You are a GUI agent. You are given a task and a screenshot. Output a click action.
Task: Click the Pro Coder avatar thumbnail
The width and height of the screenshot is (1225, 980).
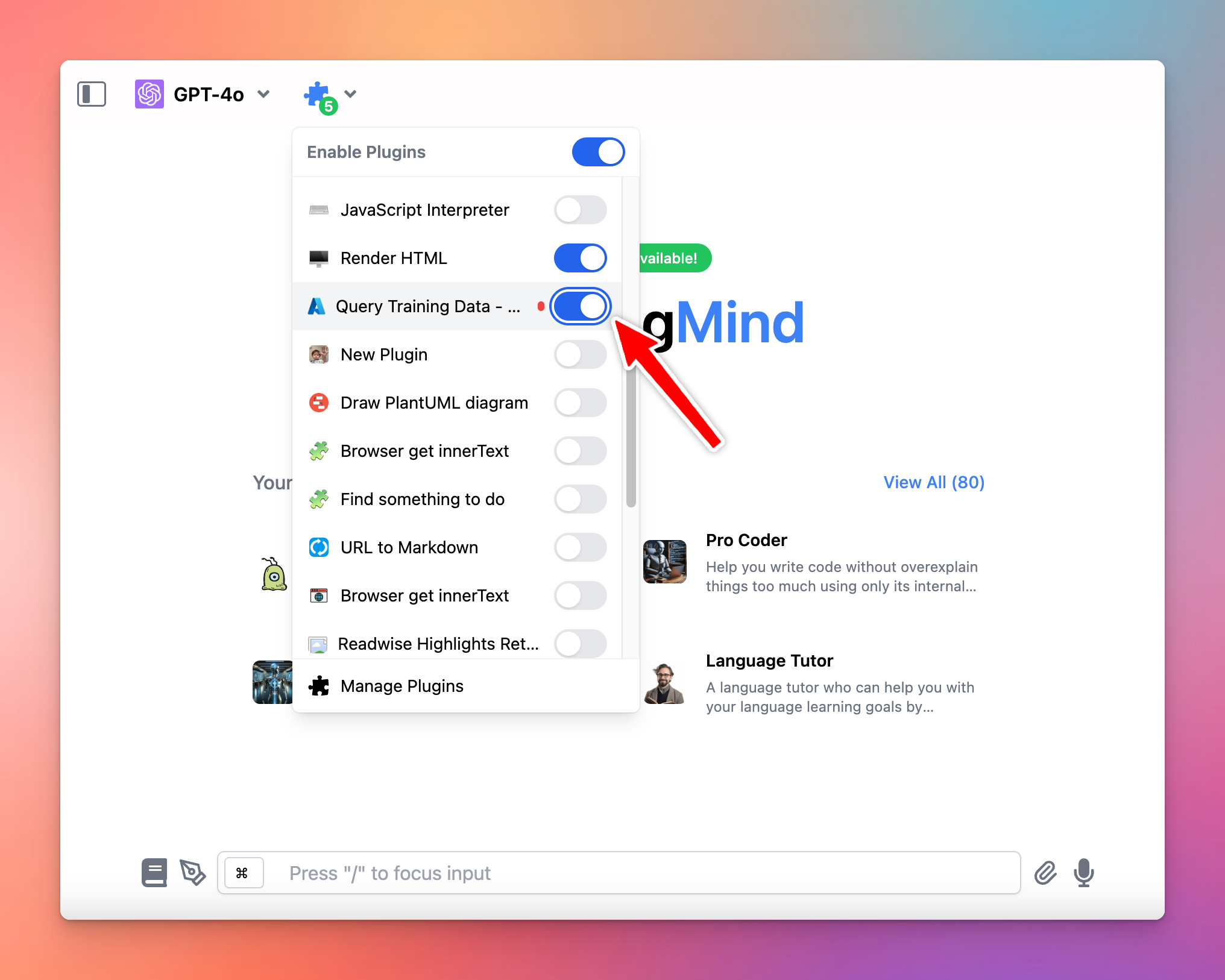[x=665, y=562]
